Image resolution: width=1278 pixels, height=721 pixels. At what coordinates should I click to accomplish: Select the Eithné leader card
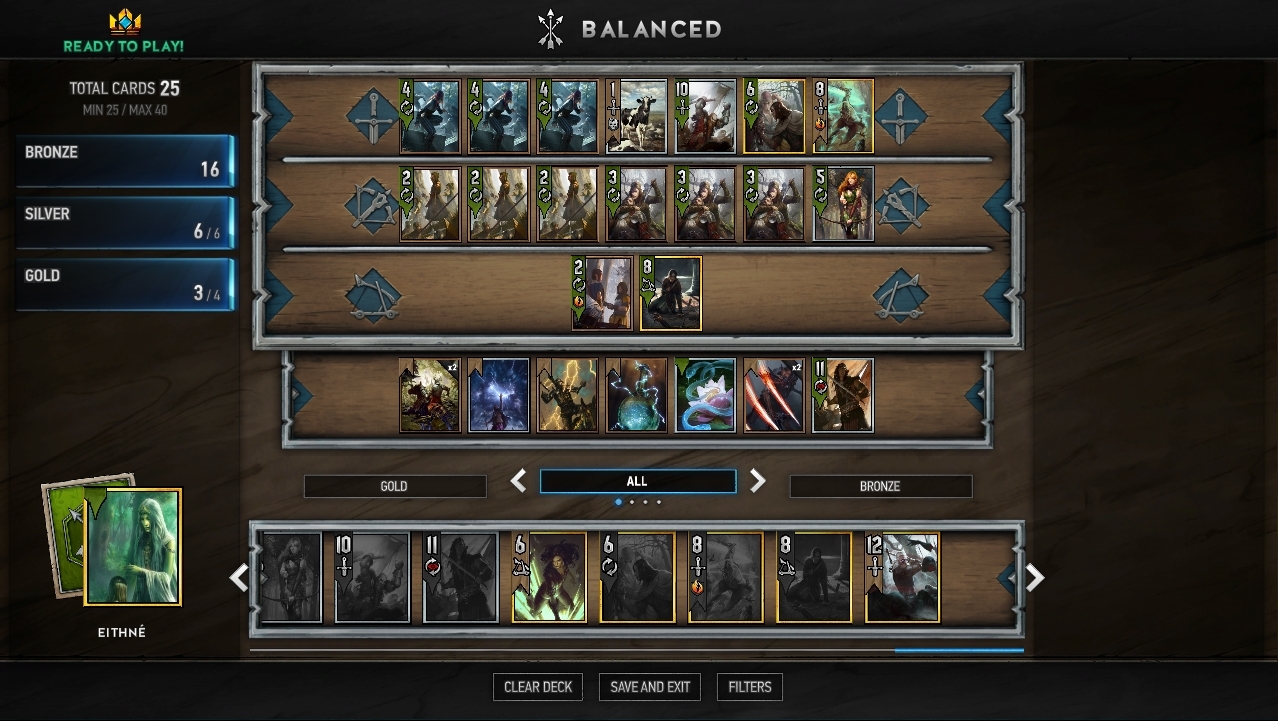click(133, 547)
